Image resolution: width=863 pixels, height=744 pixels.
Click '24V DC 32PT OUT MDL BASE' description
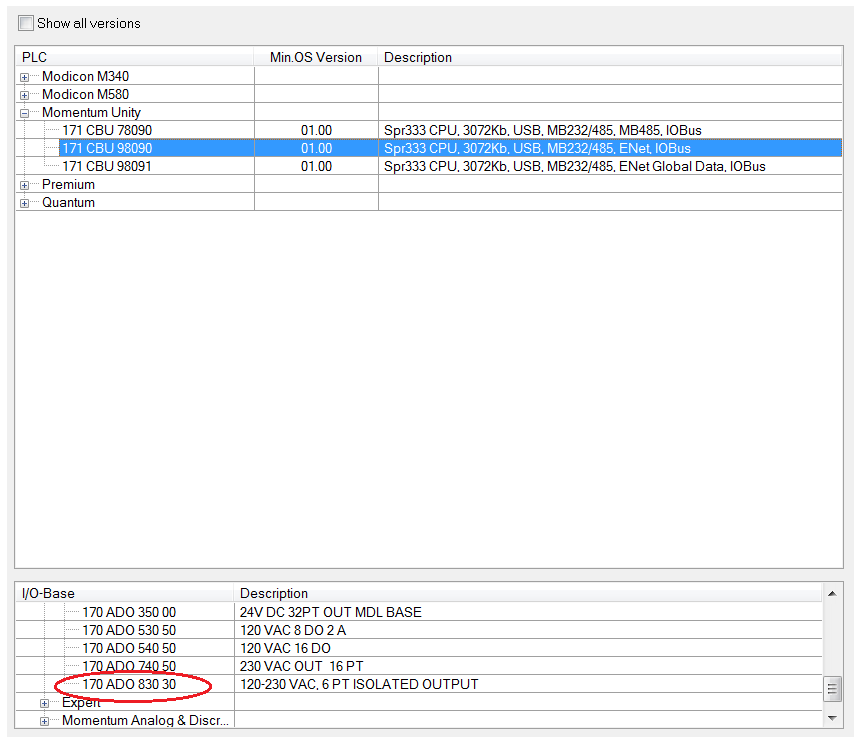pyautogui.click(x=331, y=612)
